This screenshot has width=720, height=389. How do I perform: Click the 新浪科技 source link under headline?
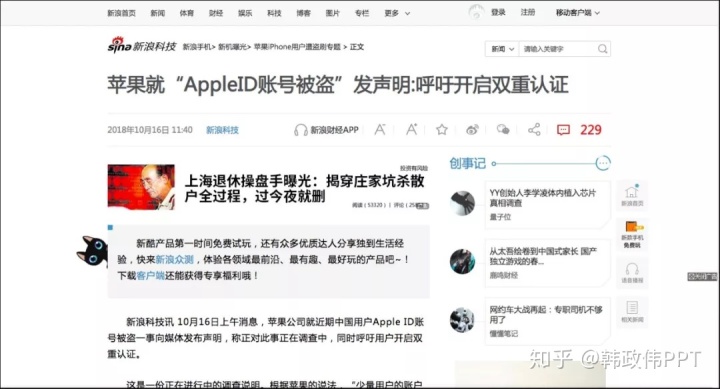pyautogui.click(x=222, y=130)
